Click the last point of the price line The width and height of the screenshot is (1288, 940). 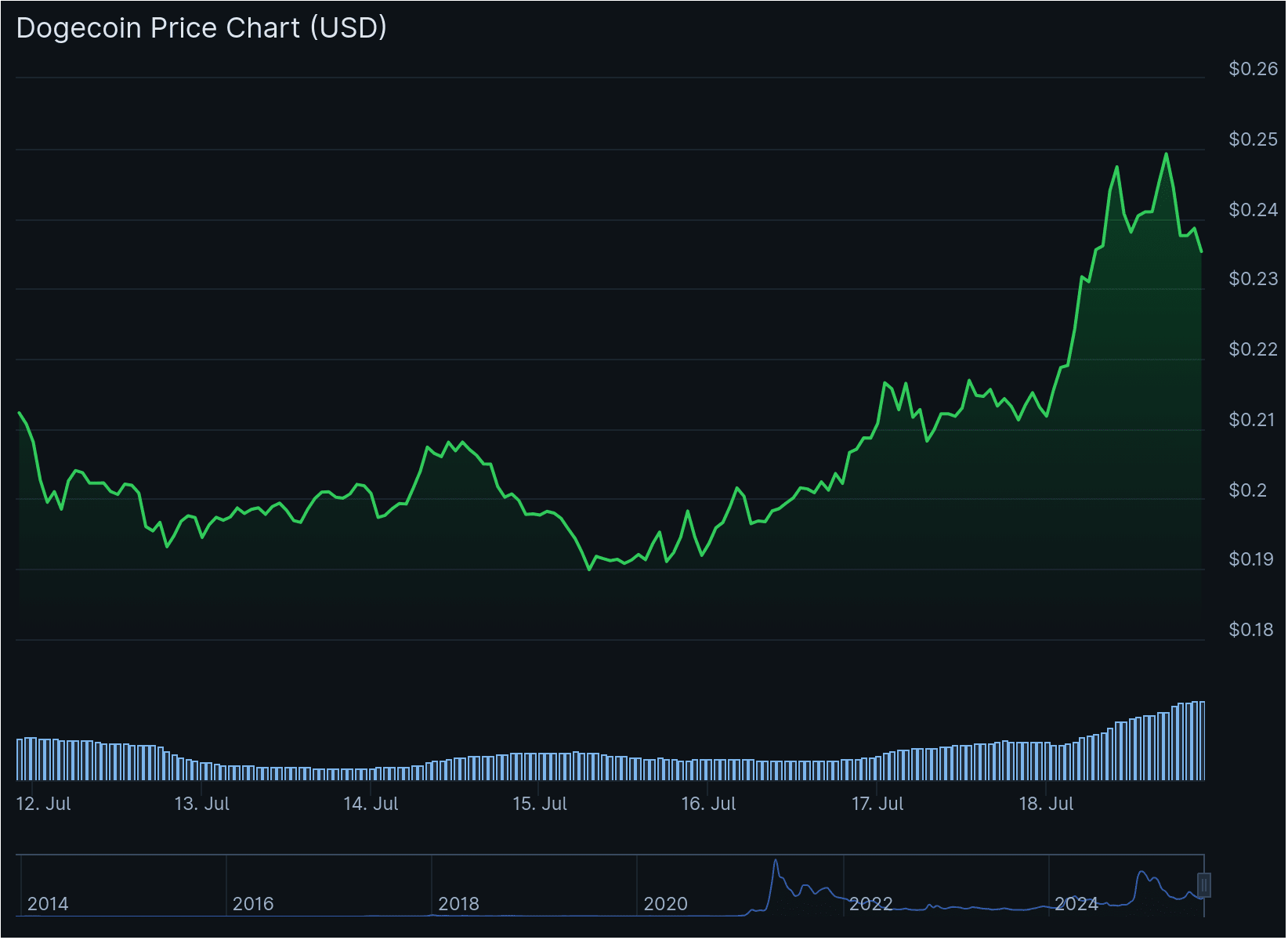[1201, 251]
